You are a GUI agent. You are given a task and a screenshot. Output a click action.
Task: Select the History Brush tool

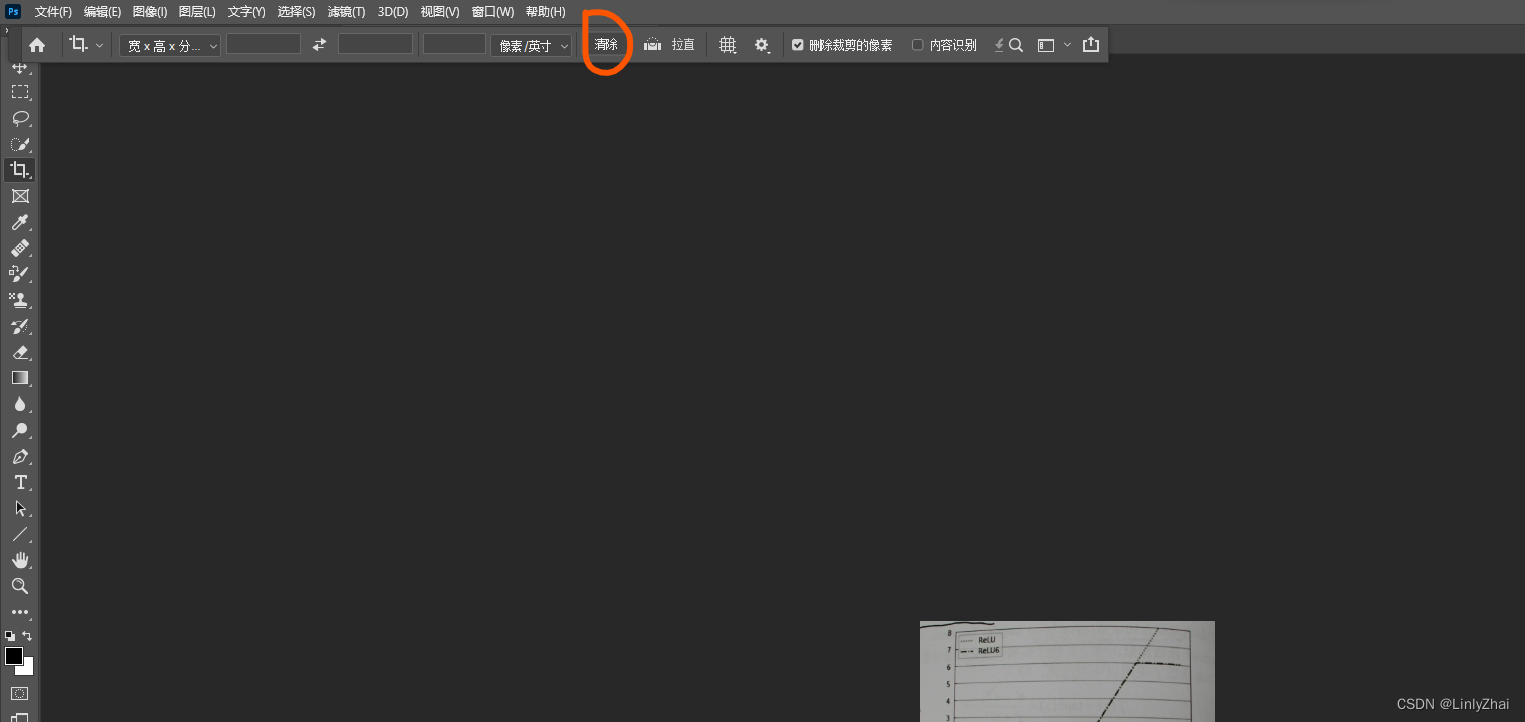click(x=20, y=326)
